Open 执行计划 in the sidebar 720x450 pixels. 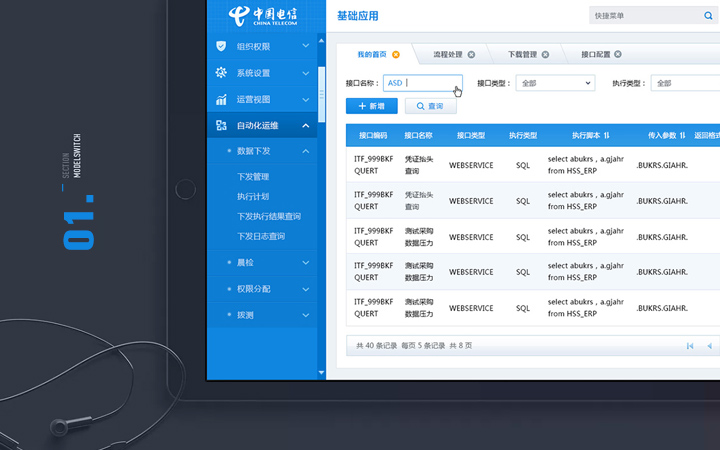point(253,197)
